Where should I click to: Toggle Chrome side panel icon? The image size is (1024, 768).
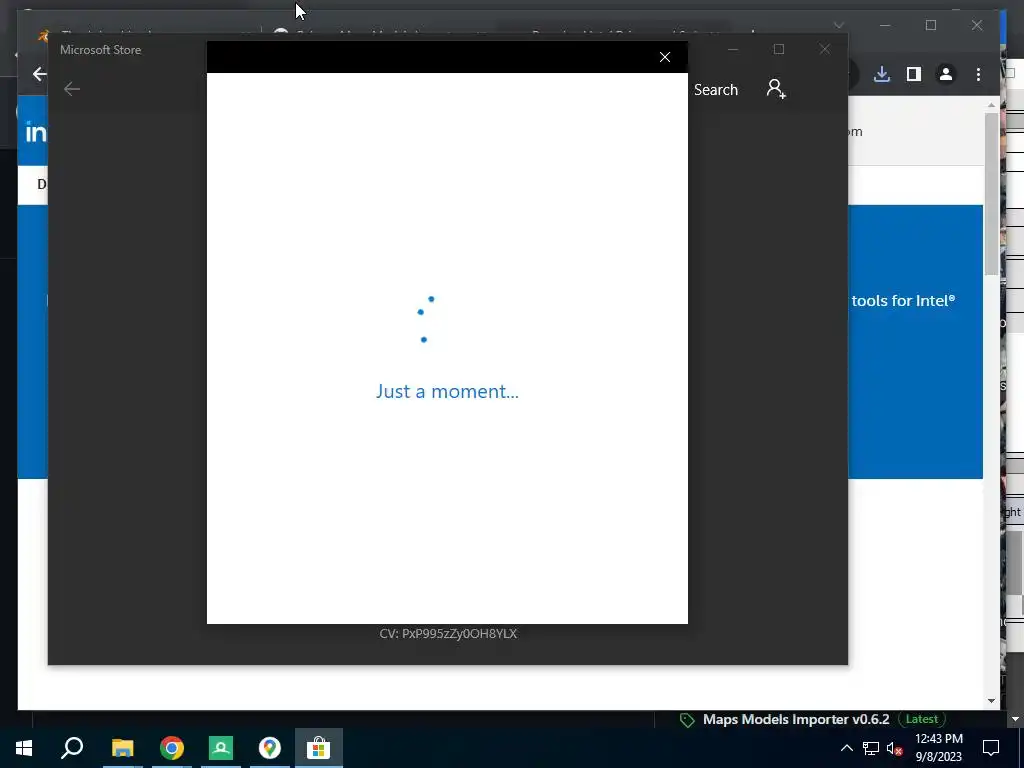pyautogui.click(x=914, y=74)
